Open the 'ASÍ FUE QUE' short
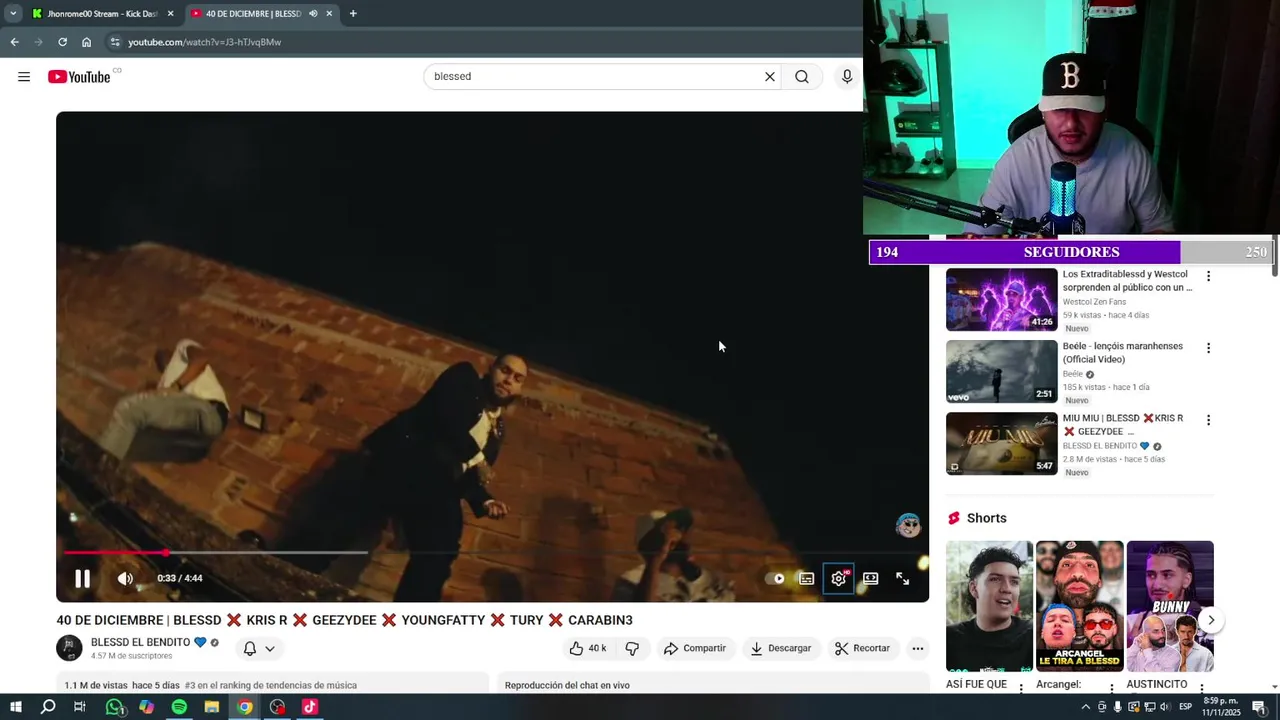 pos(989,606)
